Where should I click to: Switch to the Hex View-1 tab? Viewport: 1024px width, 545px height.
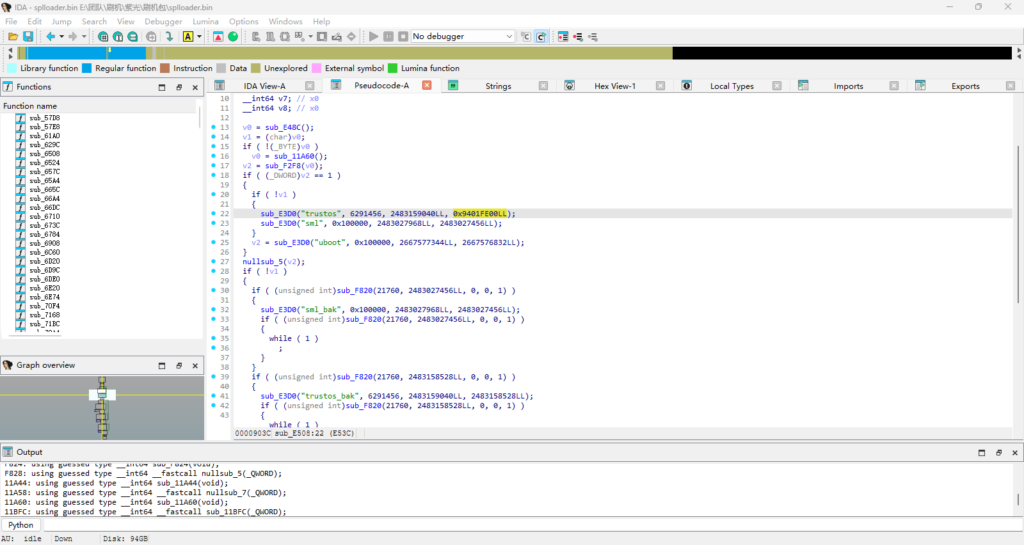click(614, 86)
